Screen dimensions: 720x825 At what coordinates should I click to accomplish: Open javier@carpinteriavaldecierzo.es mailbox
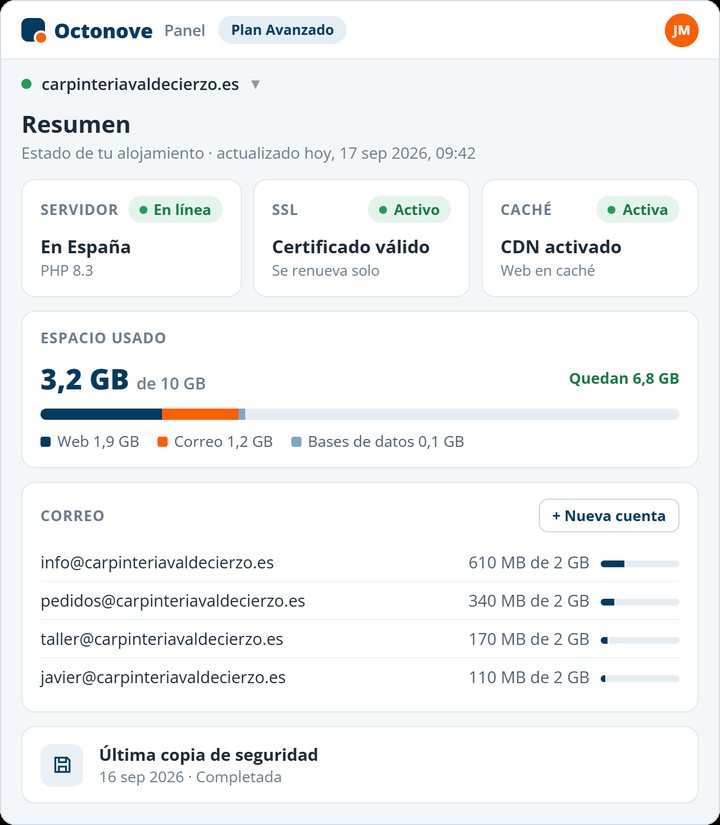pos(163,678)
